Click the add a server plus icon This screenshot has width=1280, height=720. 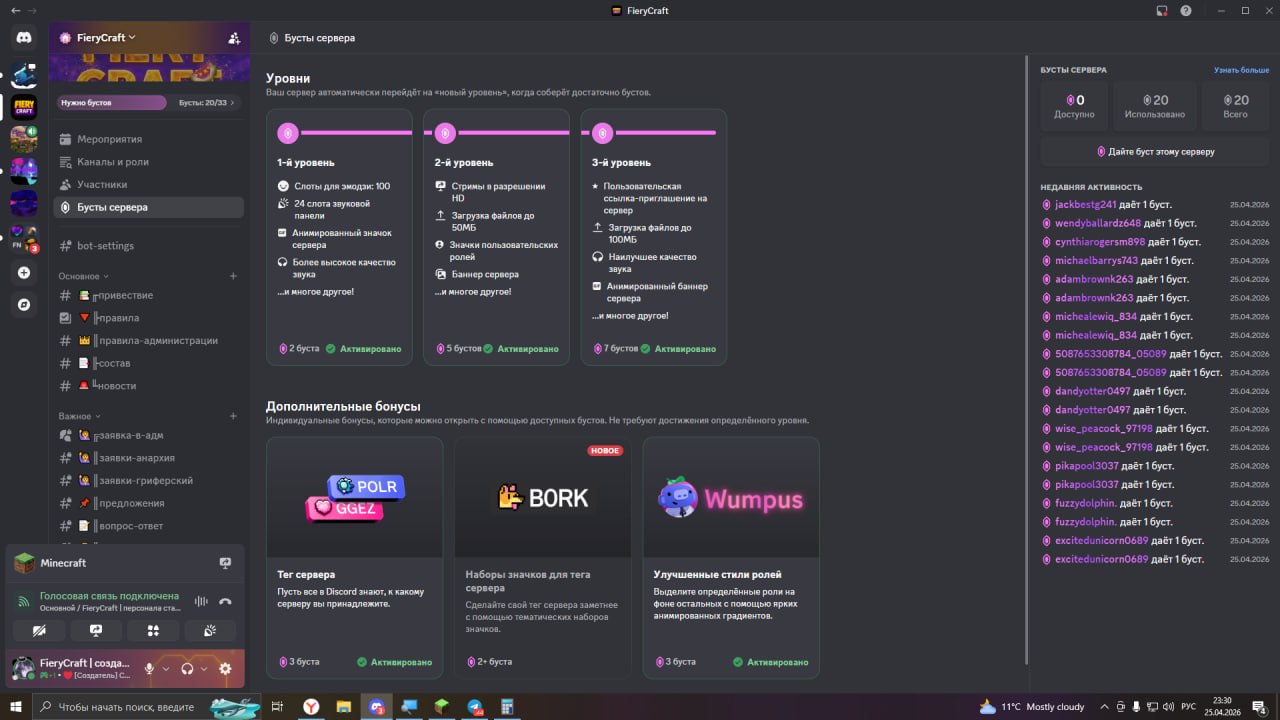[24, 273]
